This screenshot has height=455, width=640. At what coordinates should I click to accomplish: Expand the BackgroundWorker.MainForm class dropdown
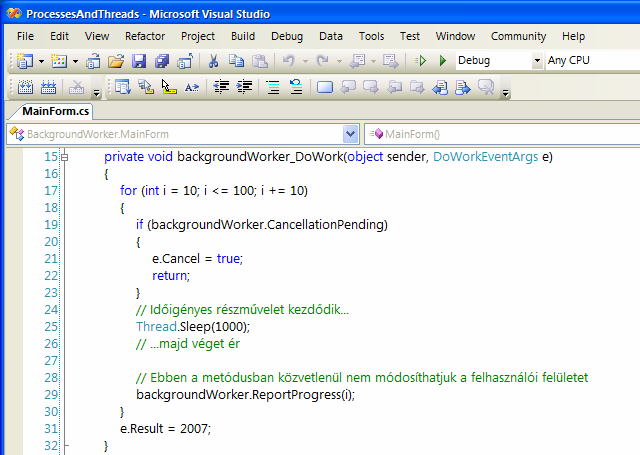(351, 134)
